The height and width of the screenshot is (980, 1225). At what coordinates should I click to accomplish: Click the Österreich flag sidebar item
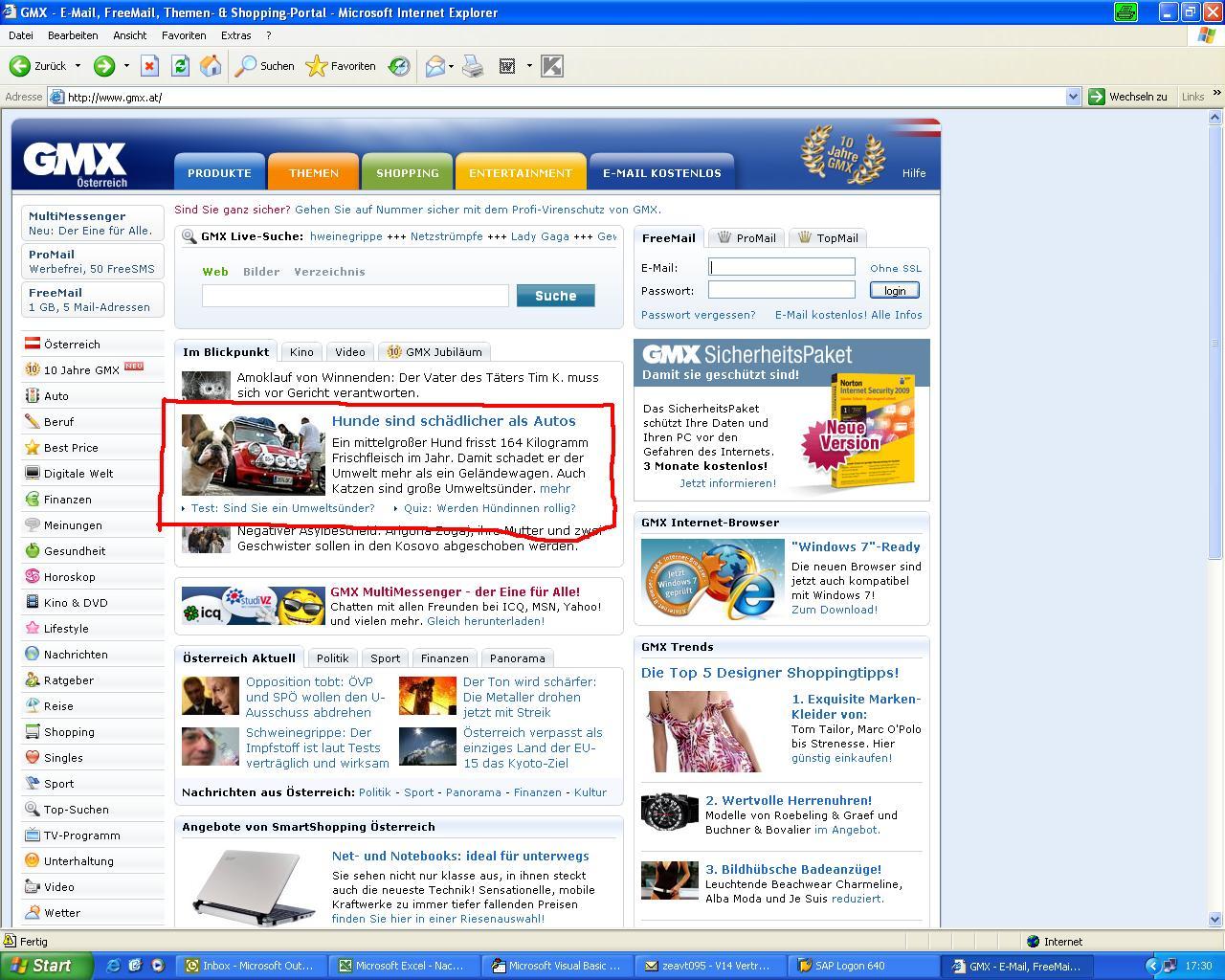click(93, 344)
